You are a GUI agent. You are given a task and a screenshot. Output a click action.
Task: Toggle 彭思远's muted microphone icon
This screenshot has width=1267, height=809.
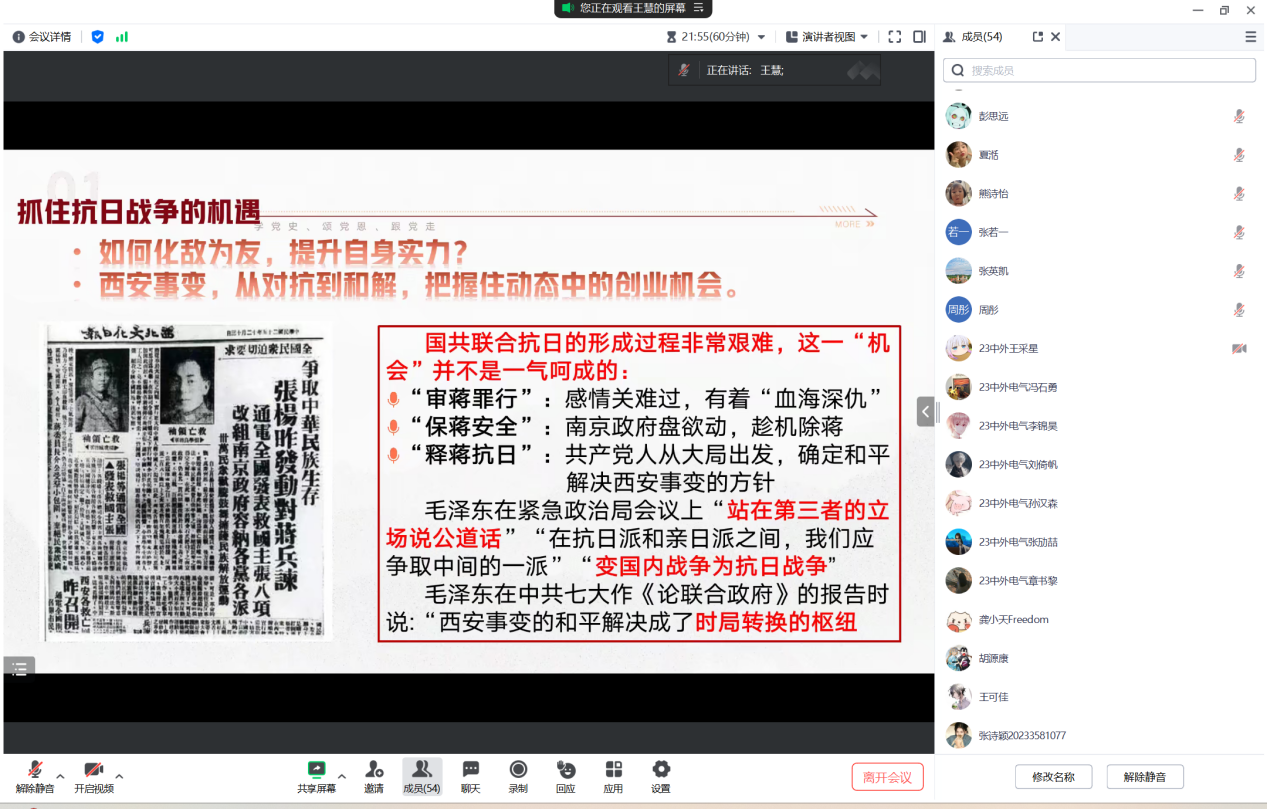click(1239, 116)
